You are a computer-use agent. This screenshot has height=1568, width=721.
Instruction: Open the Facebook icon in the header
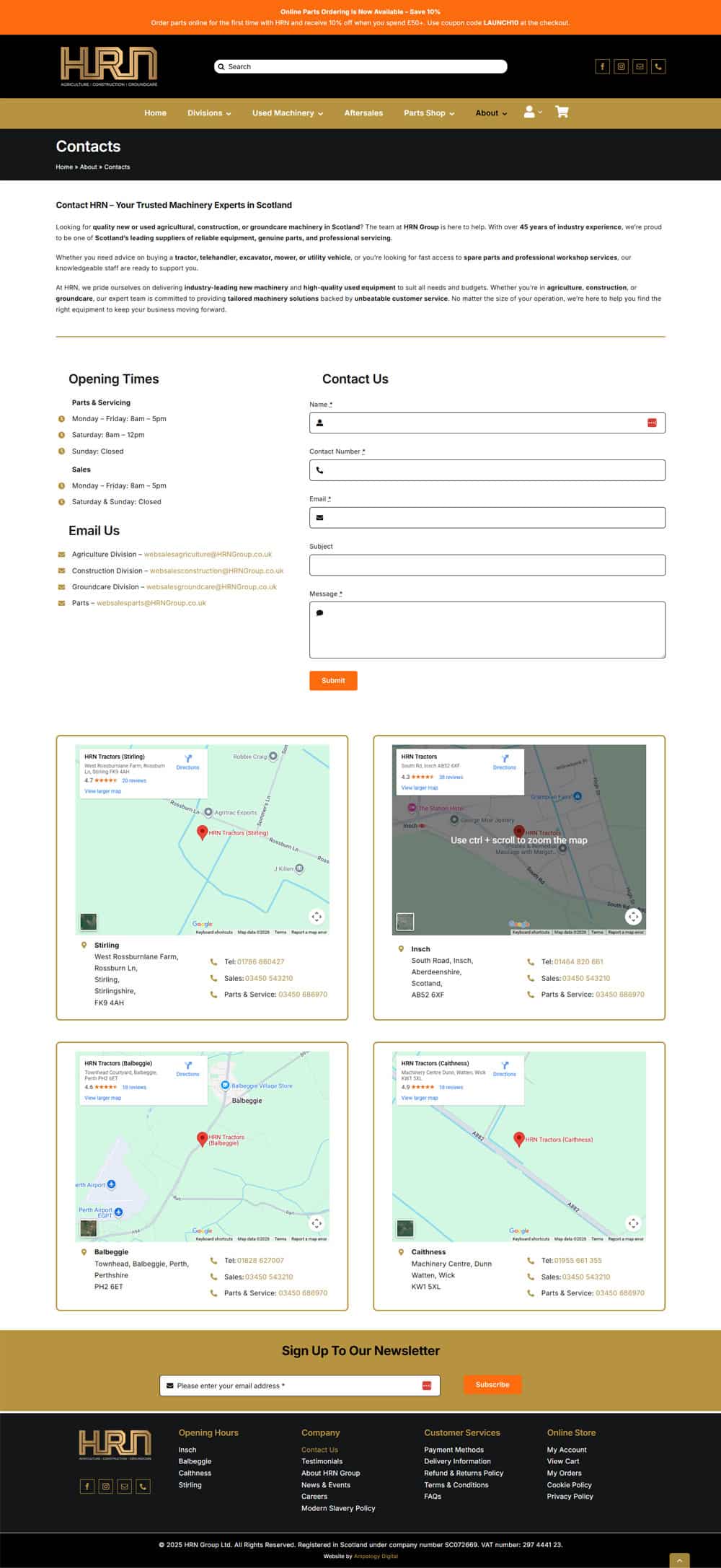[602, 66]
